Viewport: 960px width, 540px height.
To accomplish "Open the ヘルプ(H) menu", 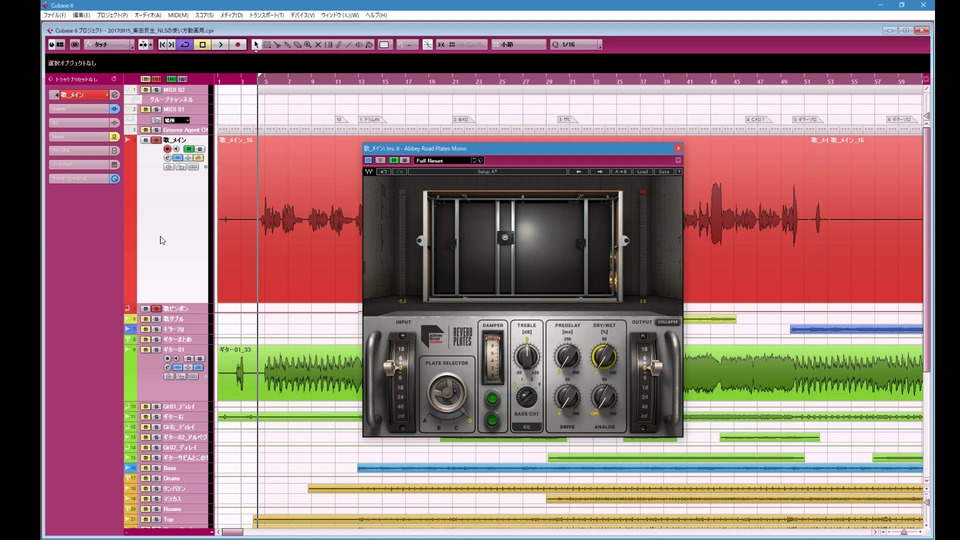I will pos(376,15).
